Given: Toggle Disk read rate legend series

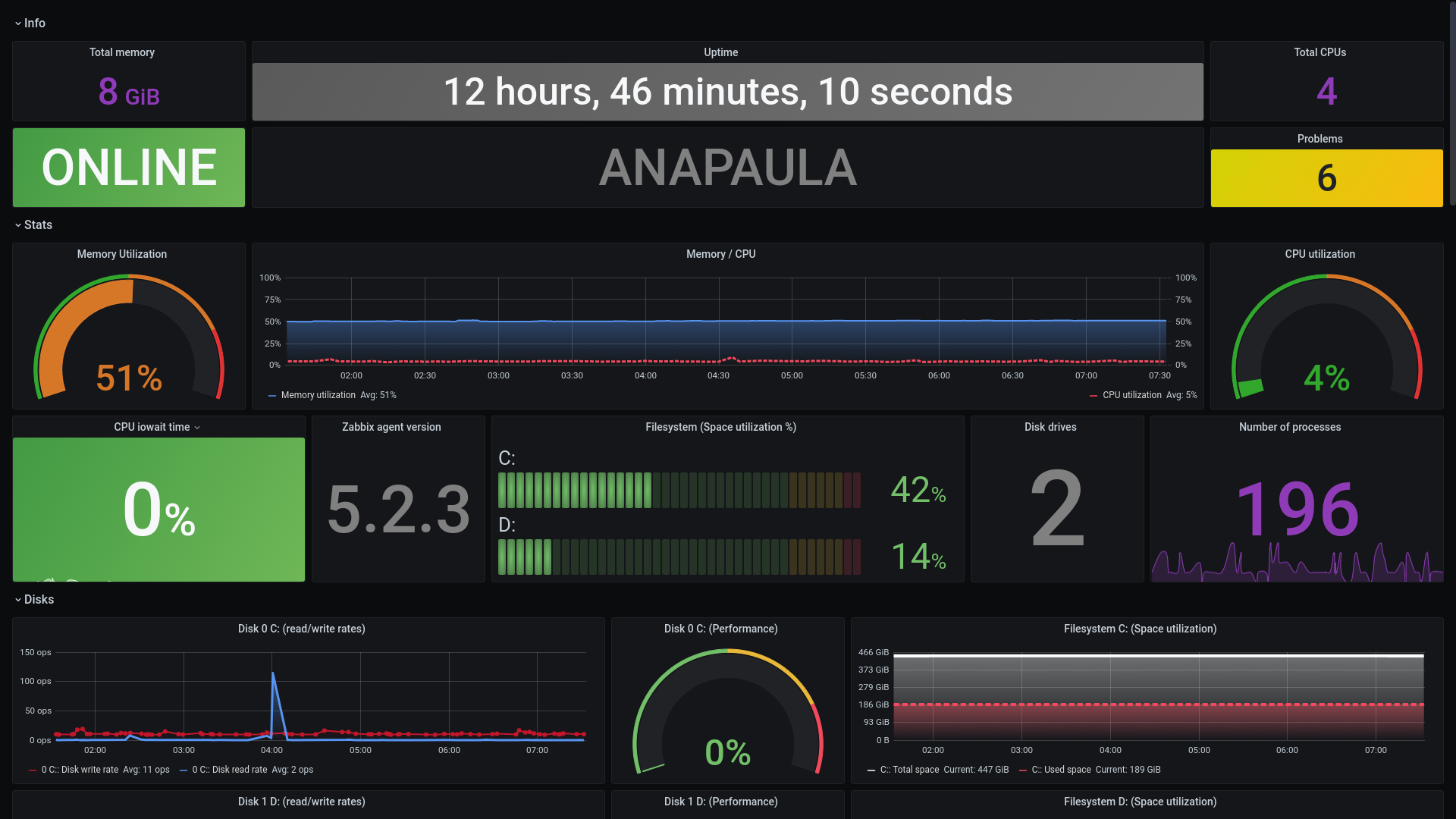Looking at the screenshot, I should point(230,770).
